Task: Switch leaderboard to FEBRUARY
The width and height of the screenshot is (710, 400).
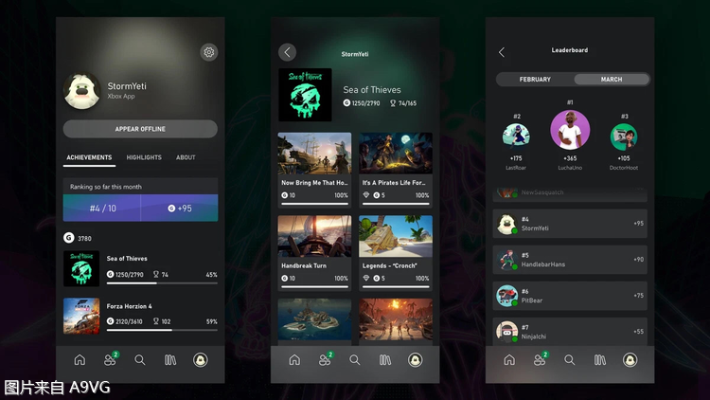Action: click(x=535, y=79)
